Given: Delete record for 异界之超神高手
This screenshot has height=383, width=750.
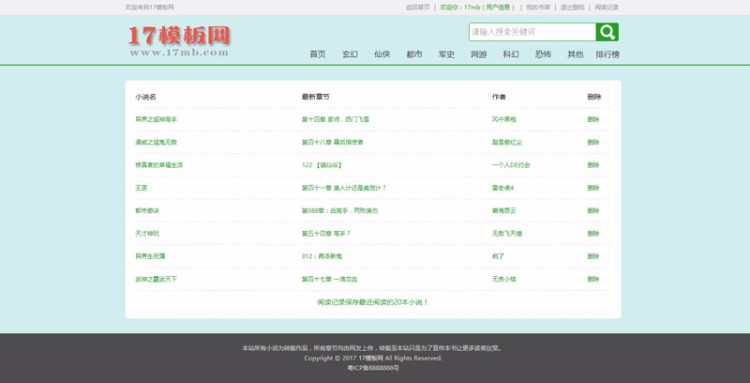Looking at the screenshot, I should [x=593, y=119].
